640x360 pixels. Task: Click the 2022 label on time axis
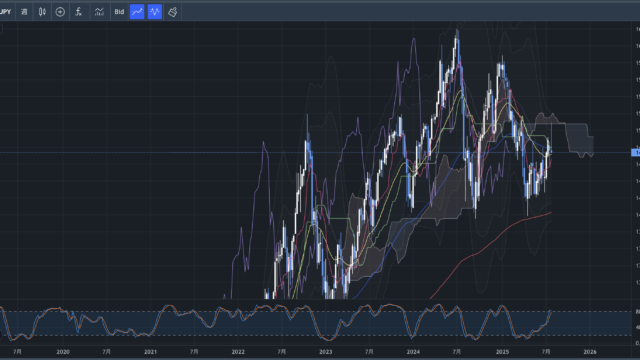tap(238, 352)
